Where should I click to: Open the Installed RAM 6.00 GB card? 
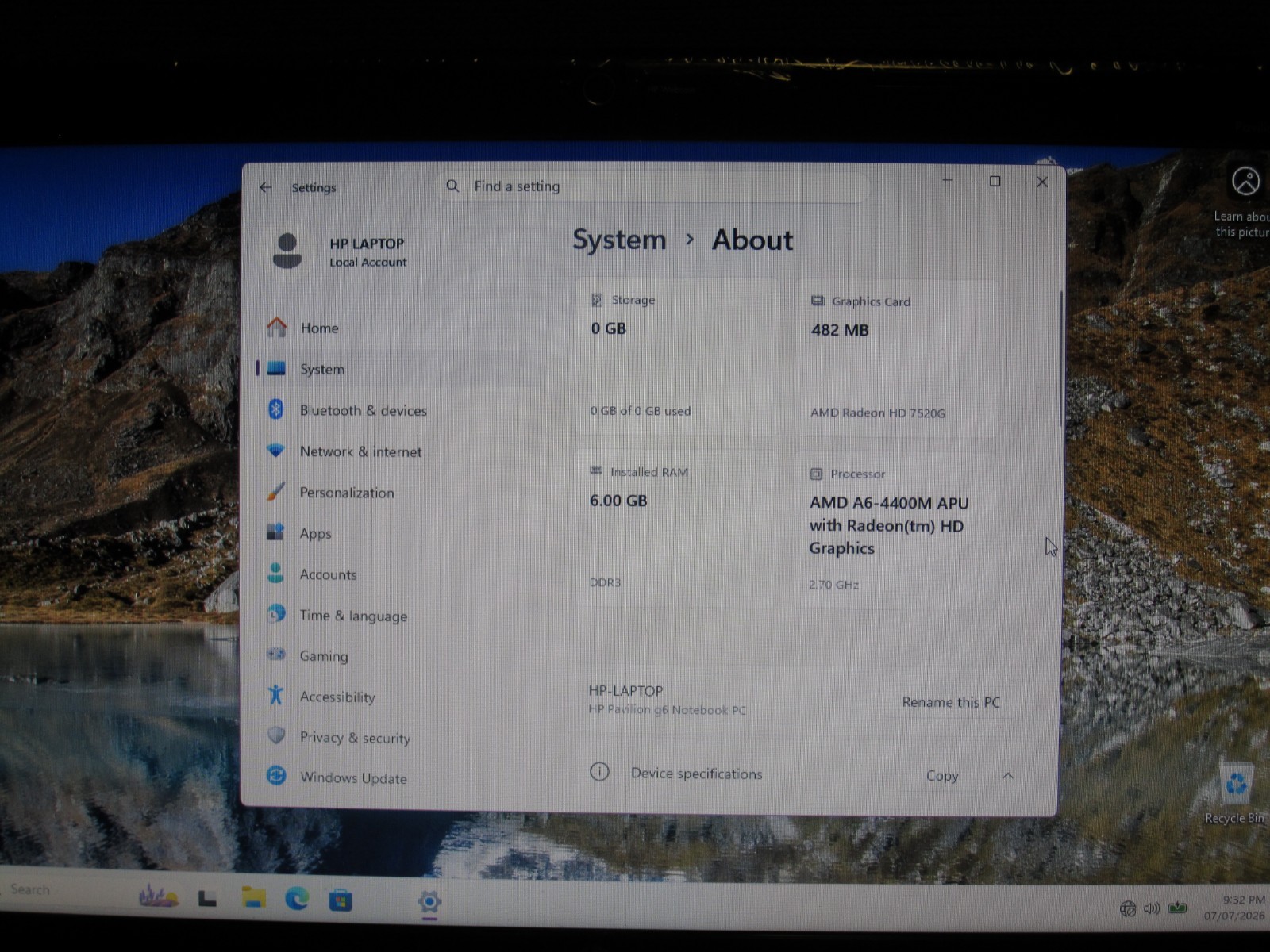click(x=677, y=528)
